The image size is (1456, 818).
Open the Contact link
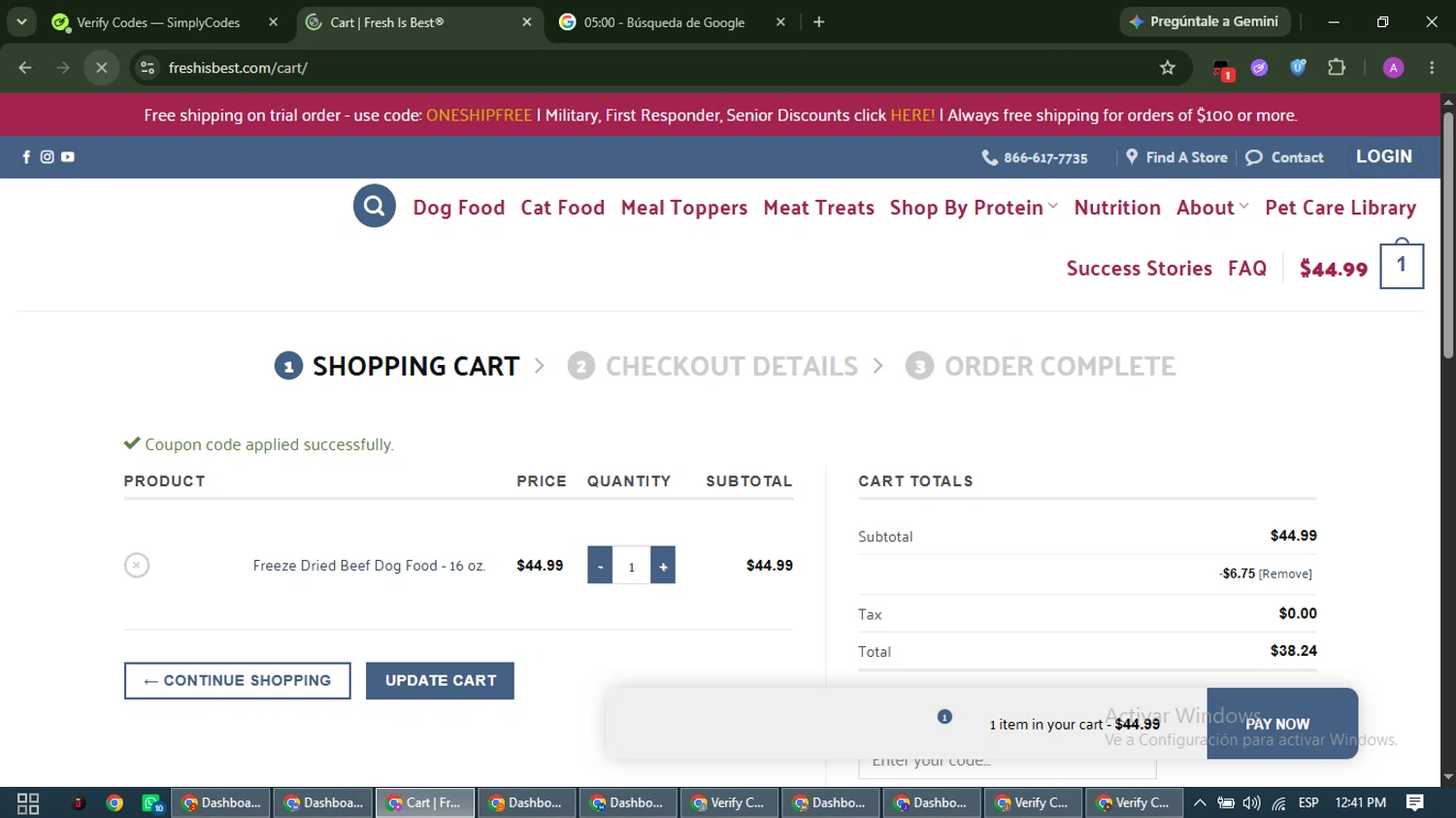[x=1285, y=157]
